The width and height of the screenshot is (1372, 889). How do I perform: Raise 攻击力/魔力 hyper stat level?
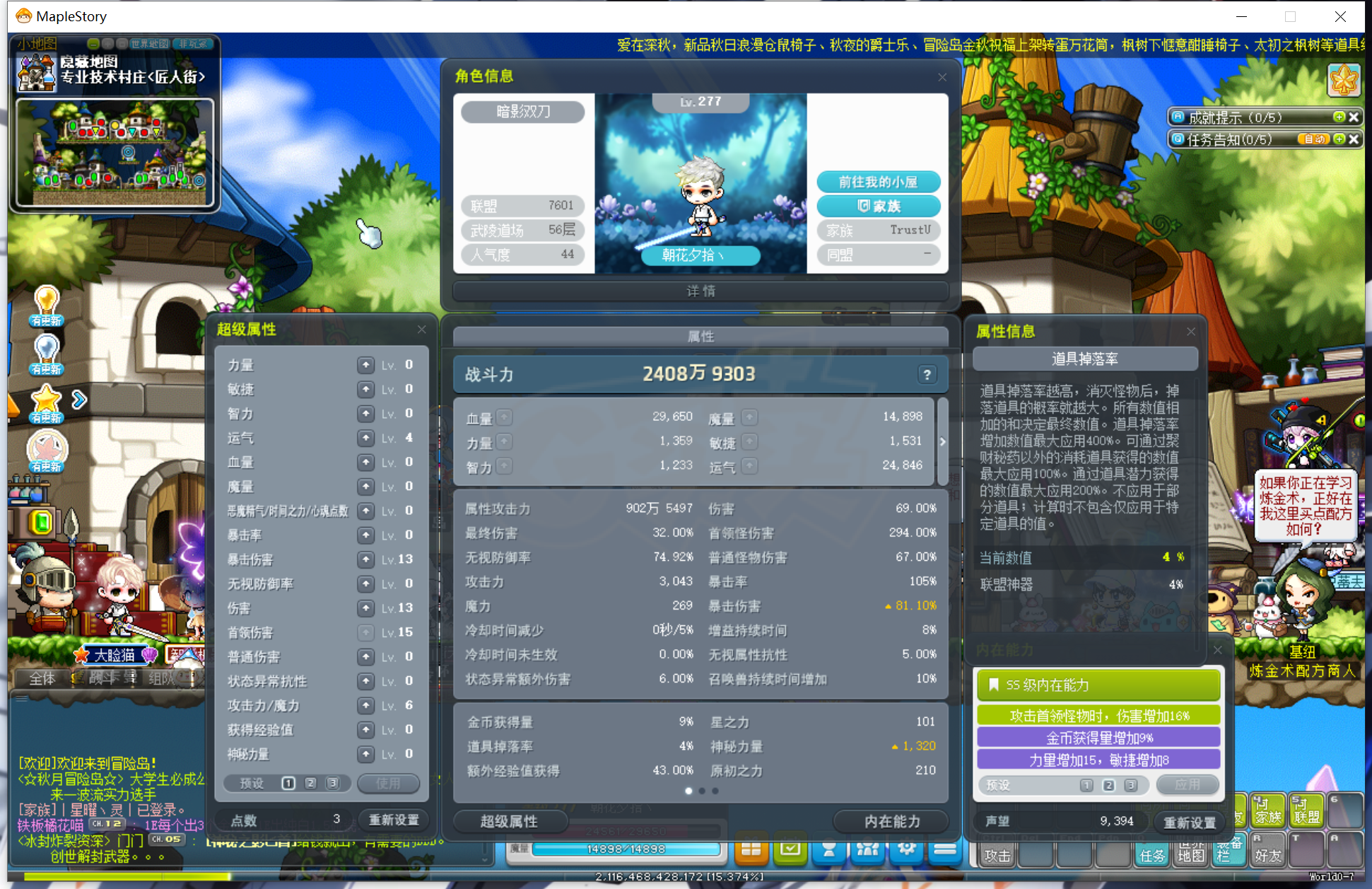tap(365, 705)
